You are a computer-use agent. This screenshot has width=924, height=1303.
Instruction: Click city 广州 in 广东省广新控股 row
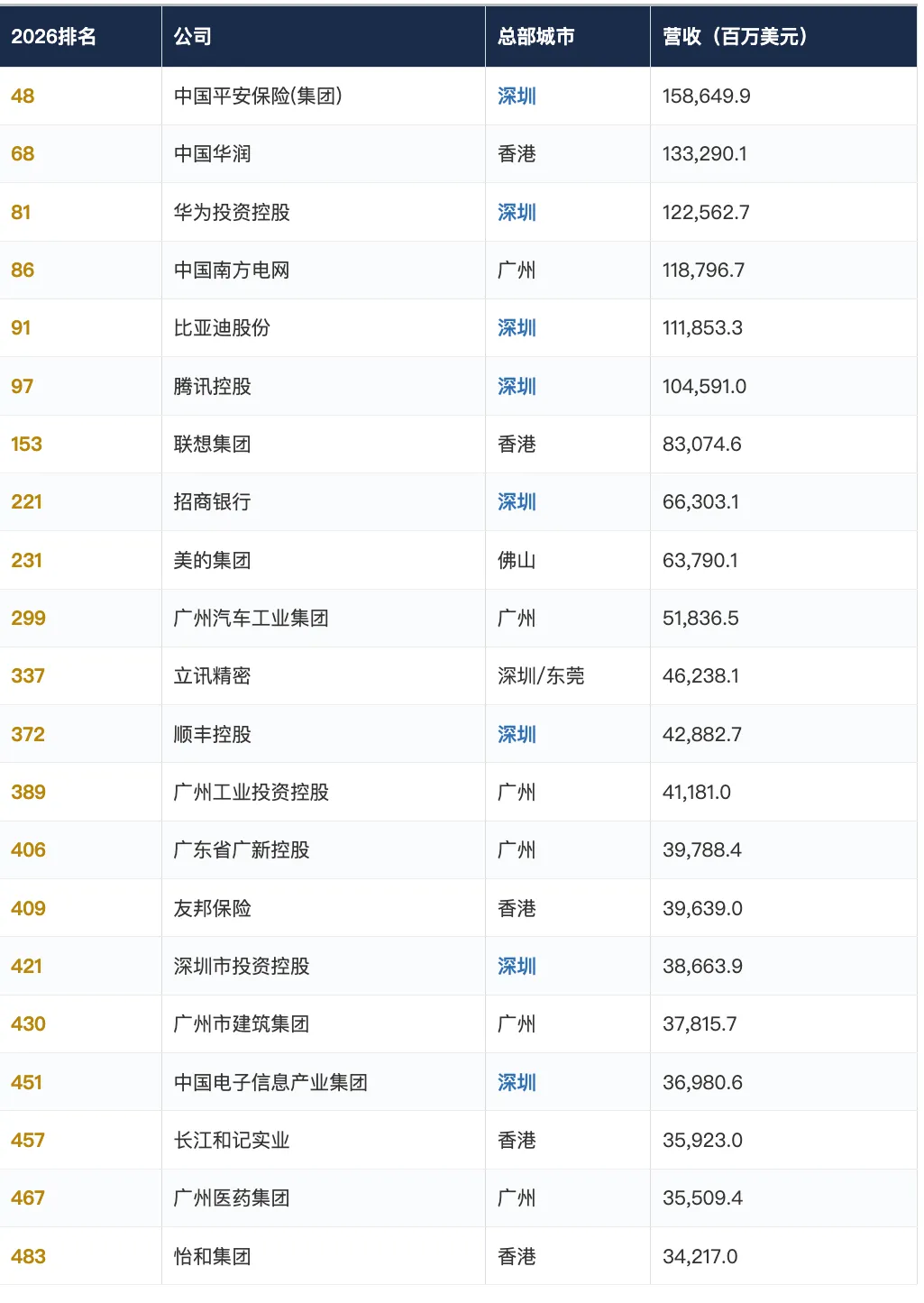click(x=517, y=850)
